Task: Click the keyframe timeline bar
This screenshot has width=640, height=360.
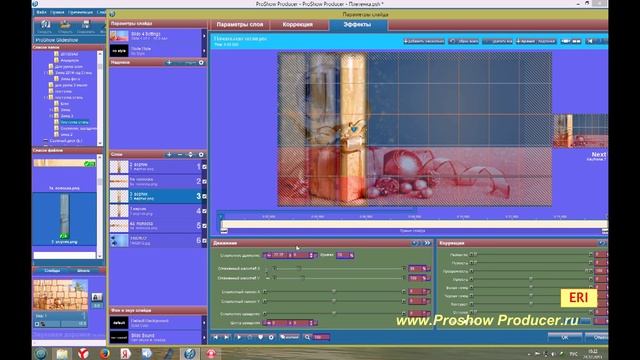Action: [x=414, y=224]
